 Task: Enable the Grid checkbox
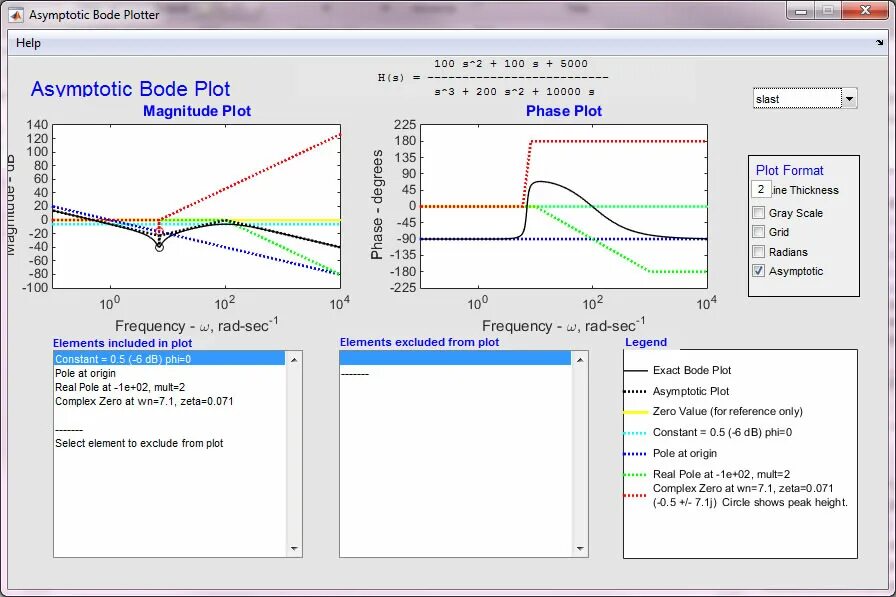click(x=758, y=231)
